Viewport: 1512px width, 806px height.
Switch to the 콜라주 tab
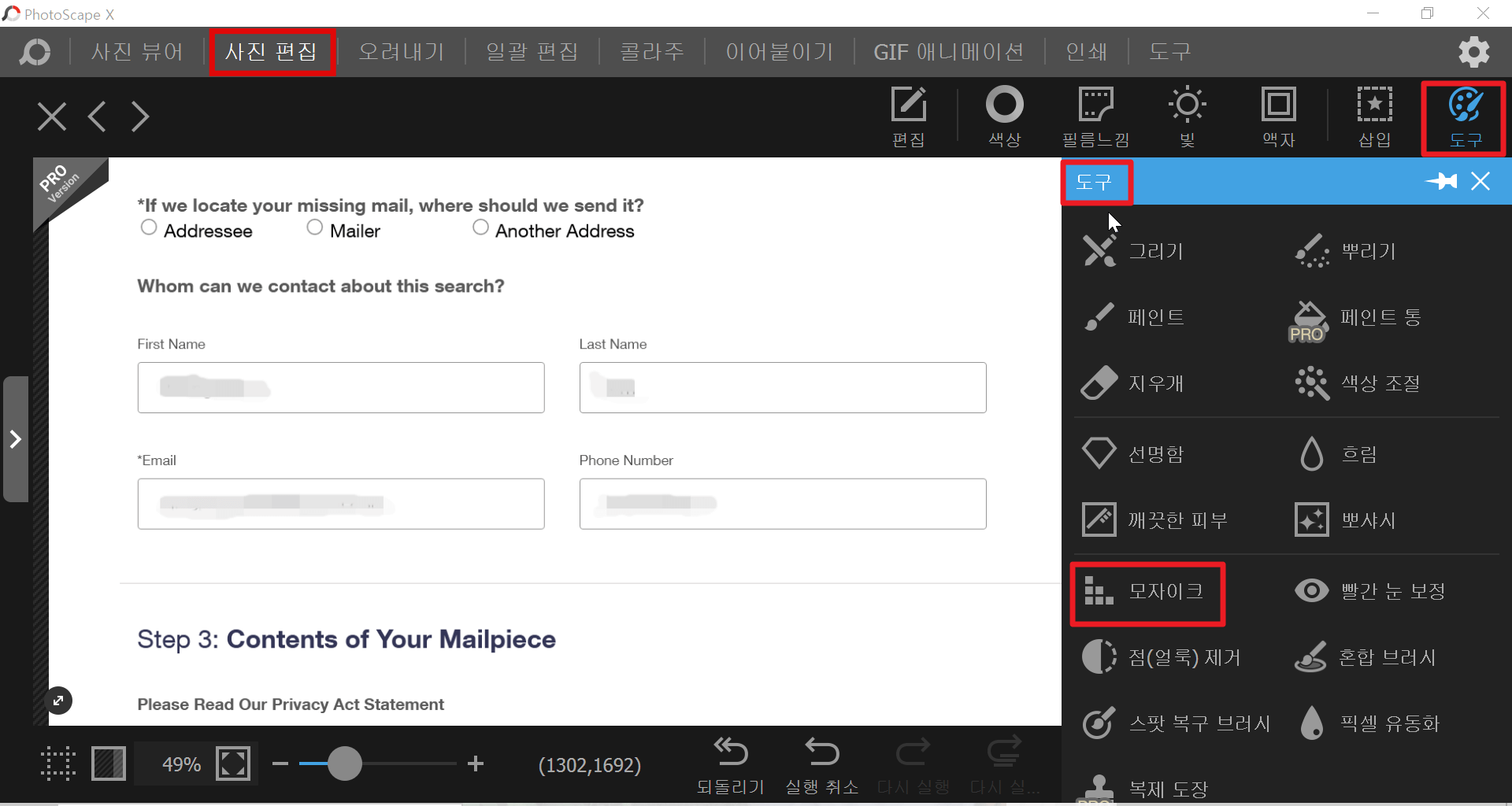pos(652,52)
